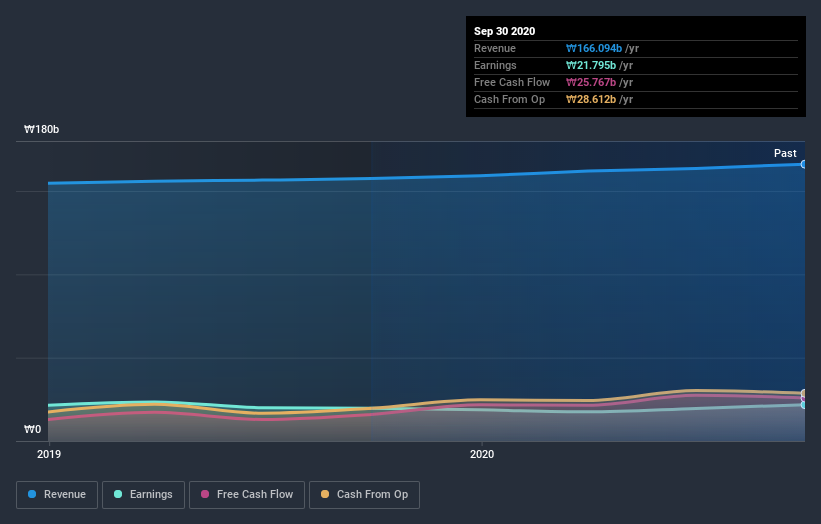Toggle the Free Cash Flow legend series
Viewport: 821px width, 524px height.
247,495
